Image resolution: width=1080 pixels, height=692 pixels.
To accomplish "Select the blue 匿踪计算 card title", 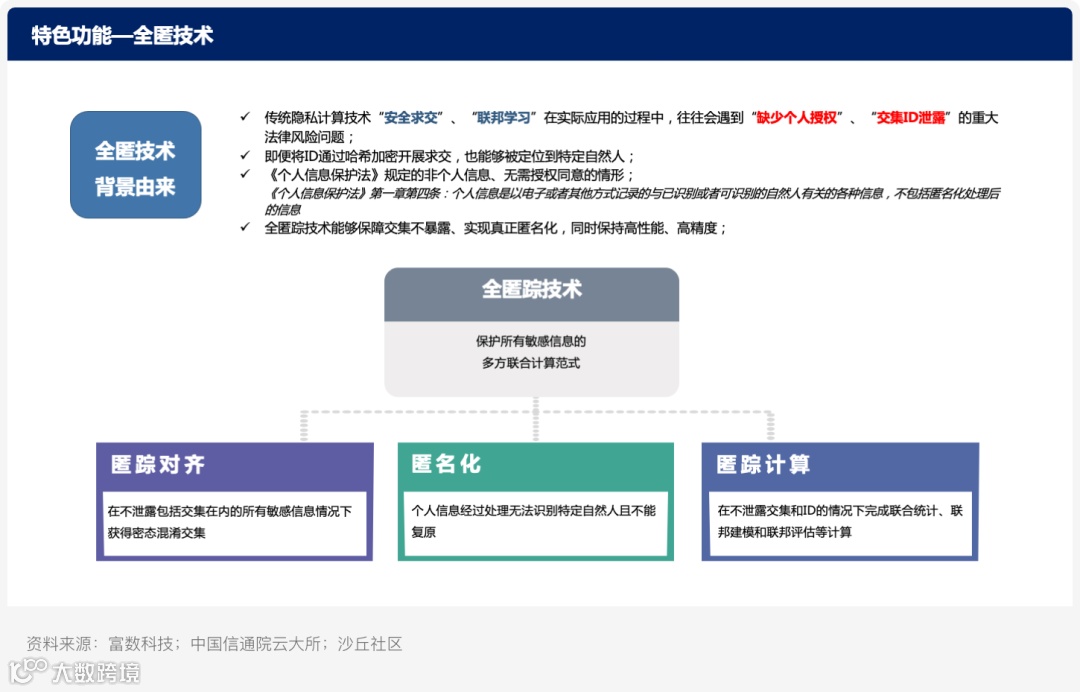I will point(763,465).
